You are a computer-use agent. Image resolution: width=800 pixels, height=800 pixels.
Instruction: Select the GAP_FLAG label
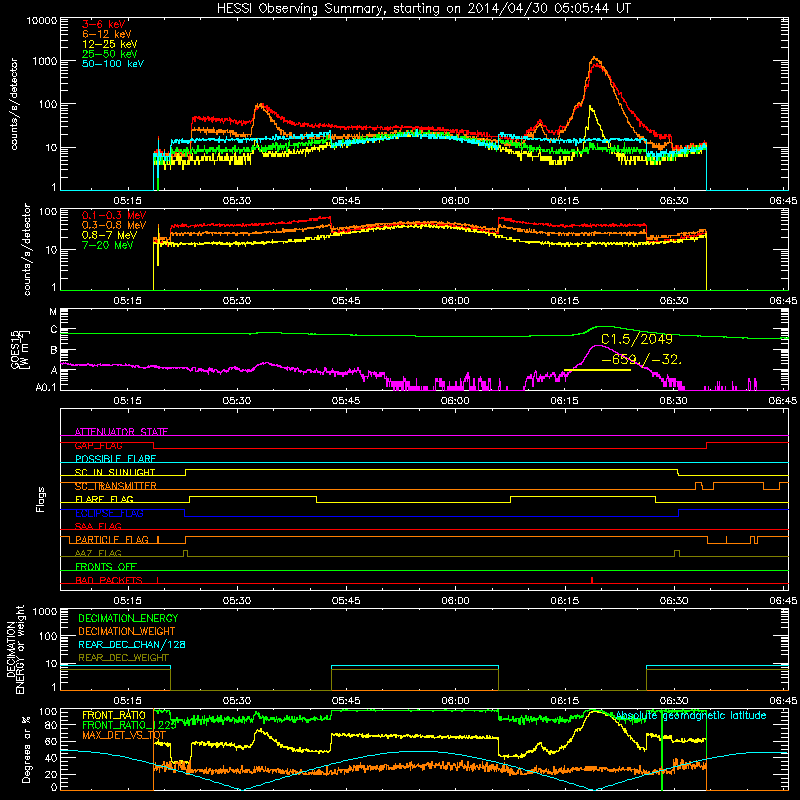(x=98, y=445)
